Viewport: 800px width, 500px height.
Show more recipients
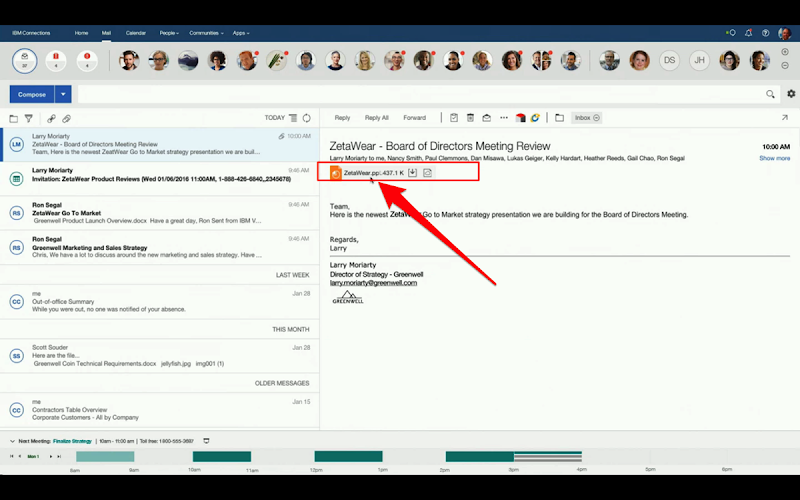[x=774, y=158]
